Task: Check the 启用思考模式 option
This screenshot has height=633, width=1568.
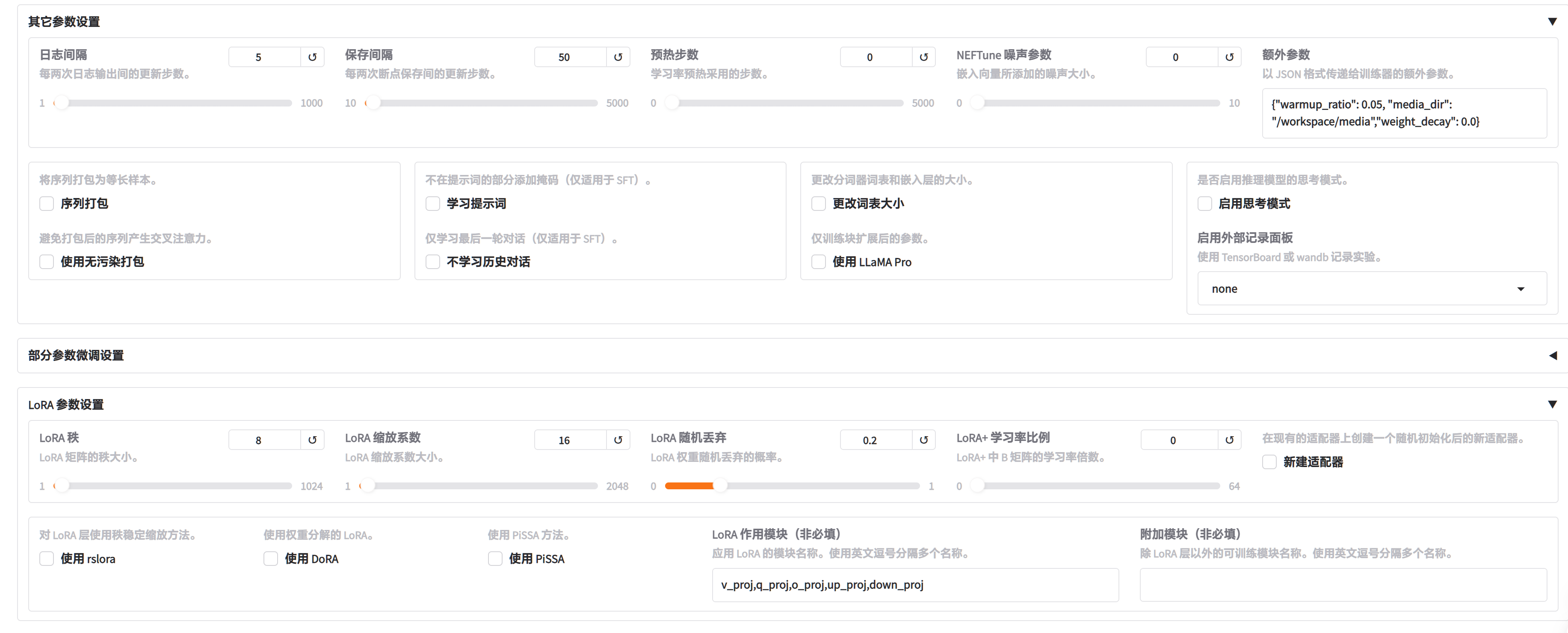Action: pyautogui.click(x=1204, y=204)
